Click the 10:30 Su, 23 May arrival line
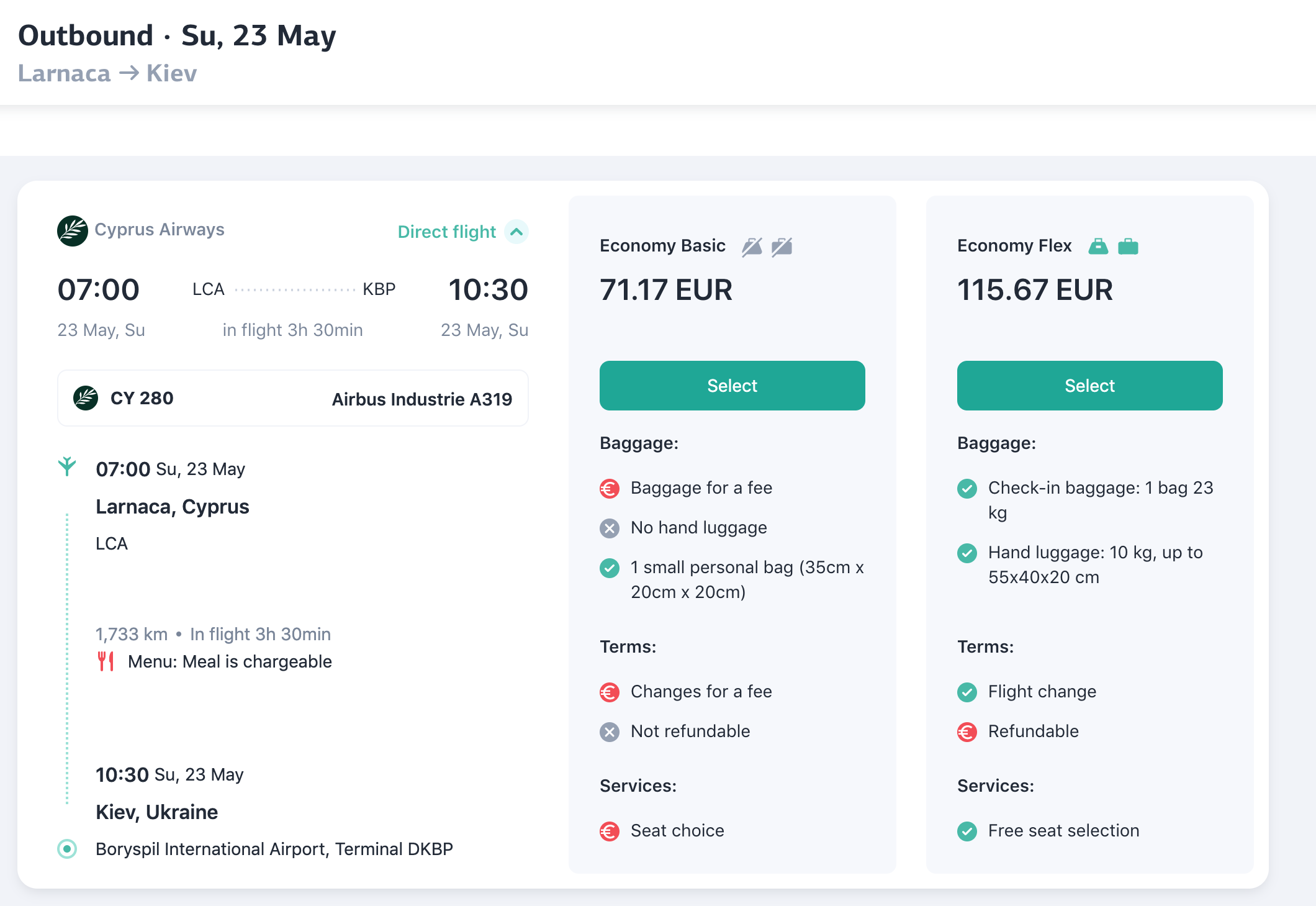Screen dimensions: 1316x906 [x=169, y=775]
